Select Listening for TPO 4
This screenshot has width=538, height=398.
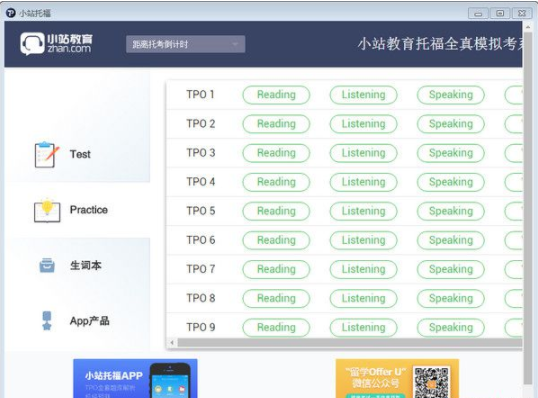tap(363, 182)
